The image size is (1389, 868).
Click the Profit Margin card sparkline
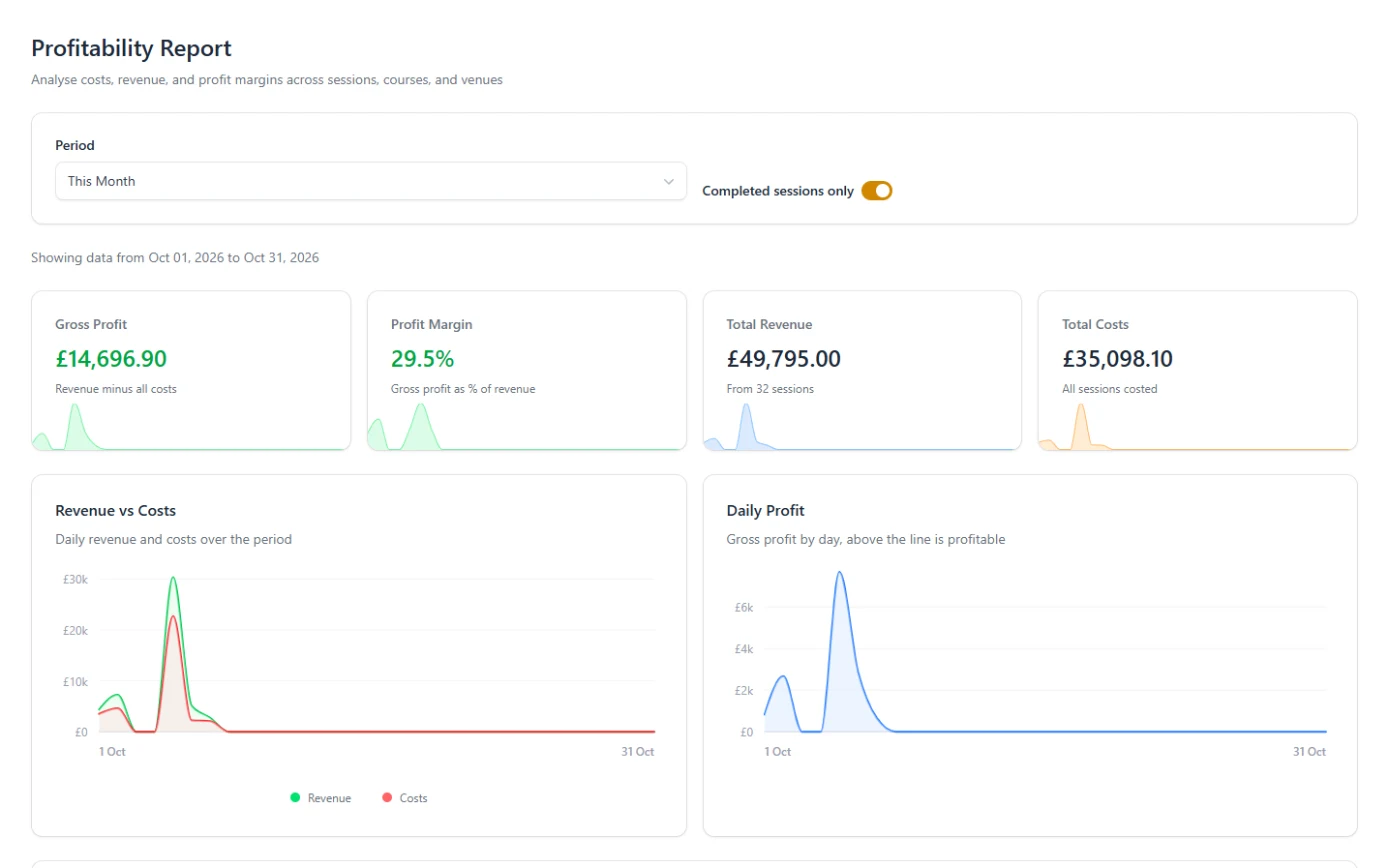(527, 427)
